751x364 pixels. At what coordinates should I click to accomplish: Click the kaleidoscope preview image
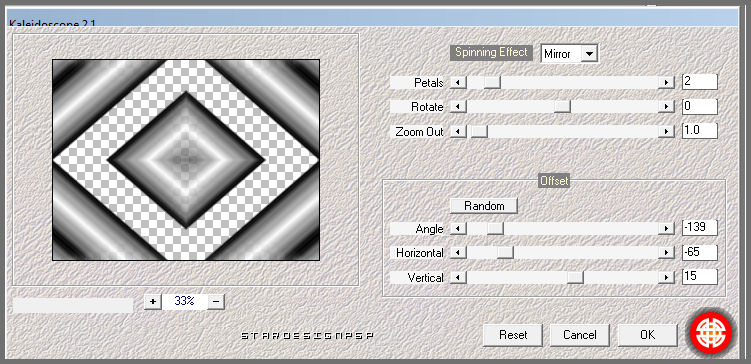coord(186,160)
